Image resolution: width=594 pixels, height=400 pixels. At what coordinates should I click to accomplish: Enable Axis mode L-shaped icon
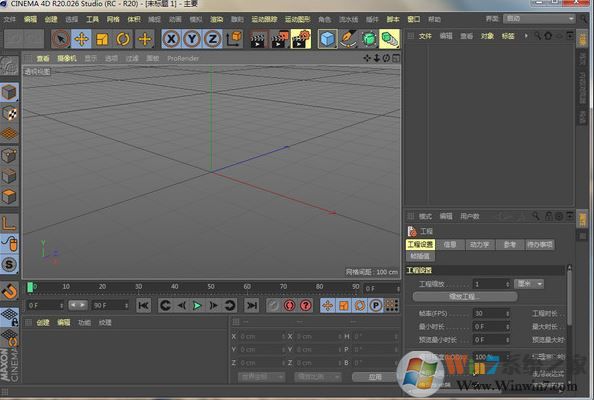(9, 223)
